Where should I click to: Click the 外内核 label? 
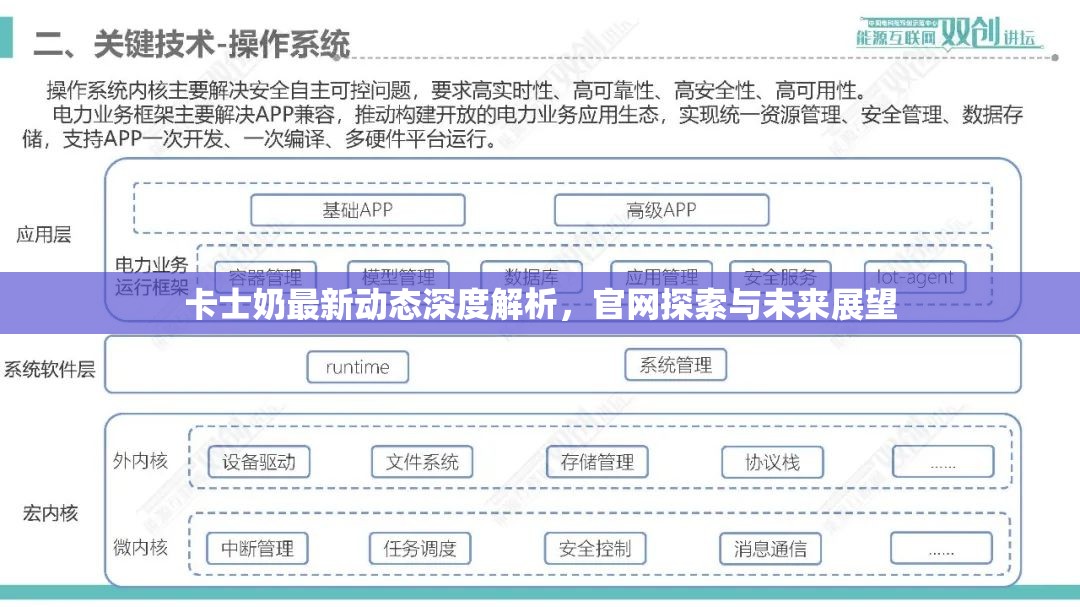point(141,461)
